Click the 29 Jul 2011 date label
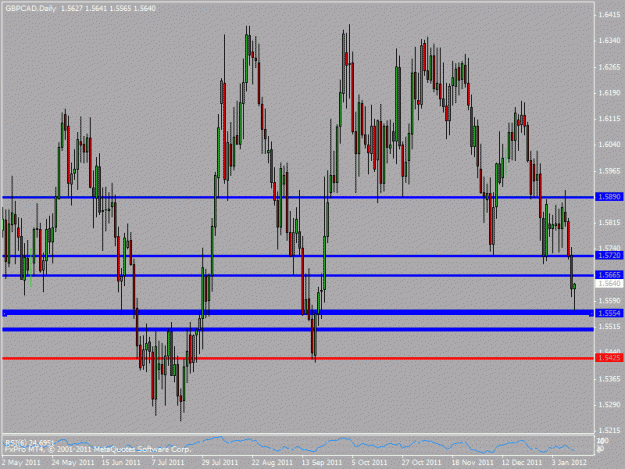This screenshot has width=625, height=469. 220,462
